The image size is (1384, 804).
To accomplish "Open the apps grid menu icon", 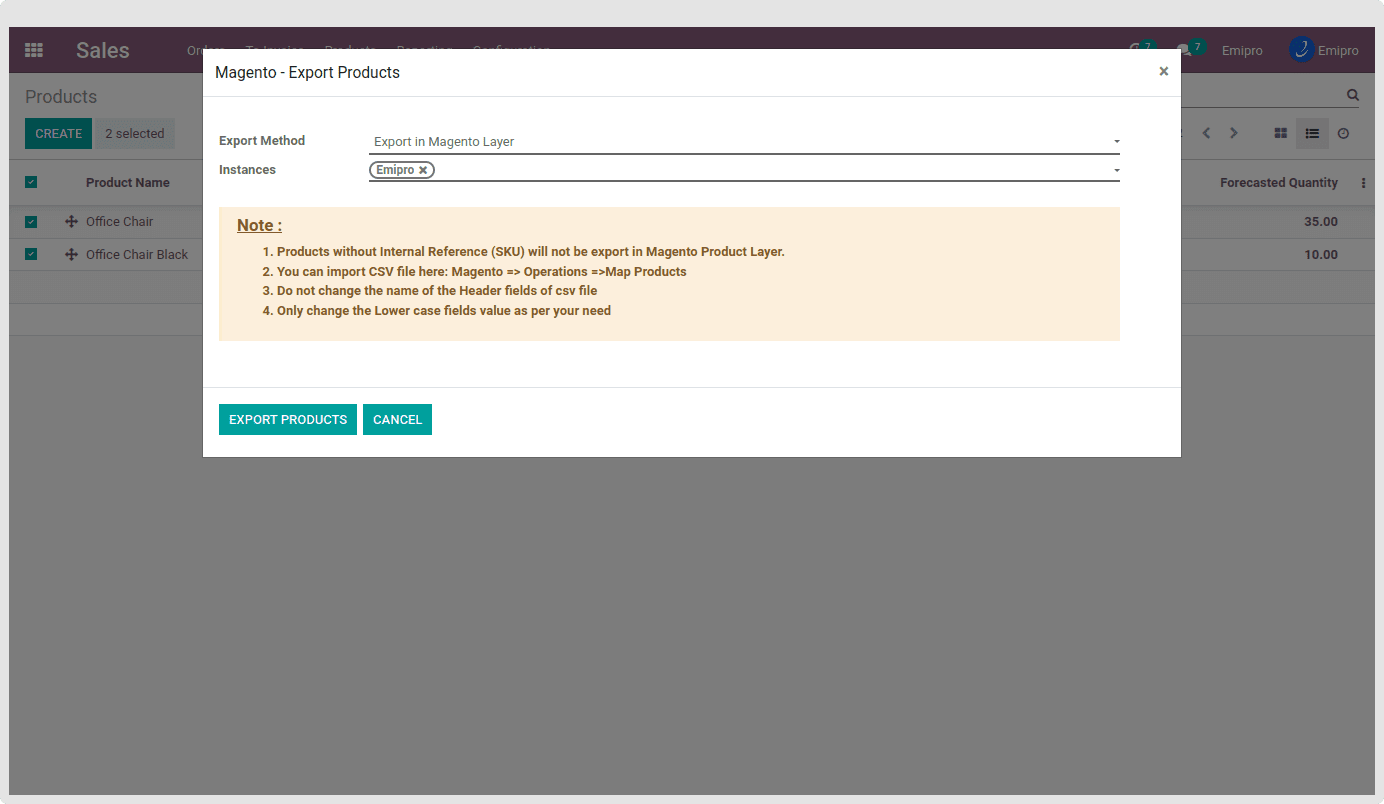I will click(x=34, y=50).
